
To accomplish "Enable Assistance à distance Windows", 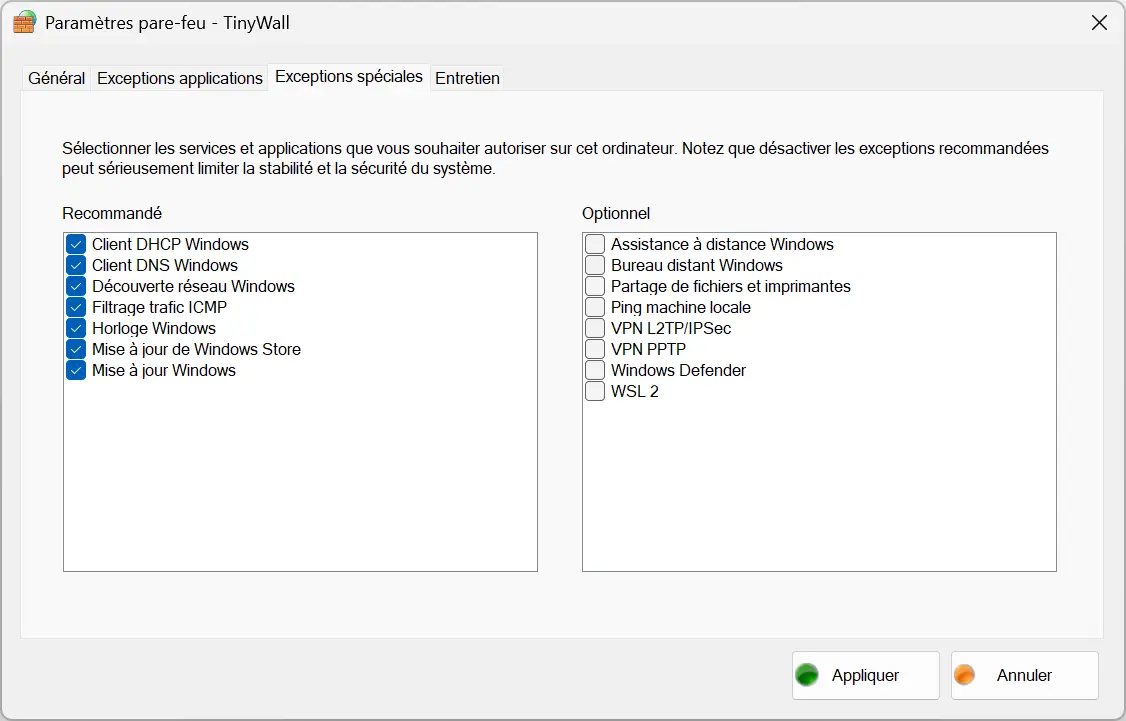I will point(595,244).
